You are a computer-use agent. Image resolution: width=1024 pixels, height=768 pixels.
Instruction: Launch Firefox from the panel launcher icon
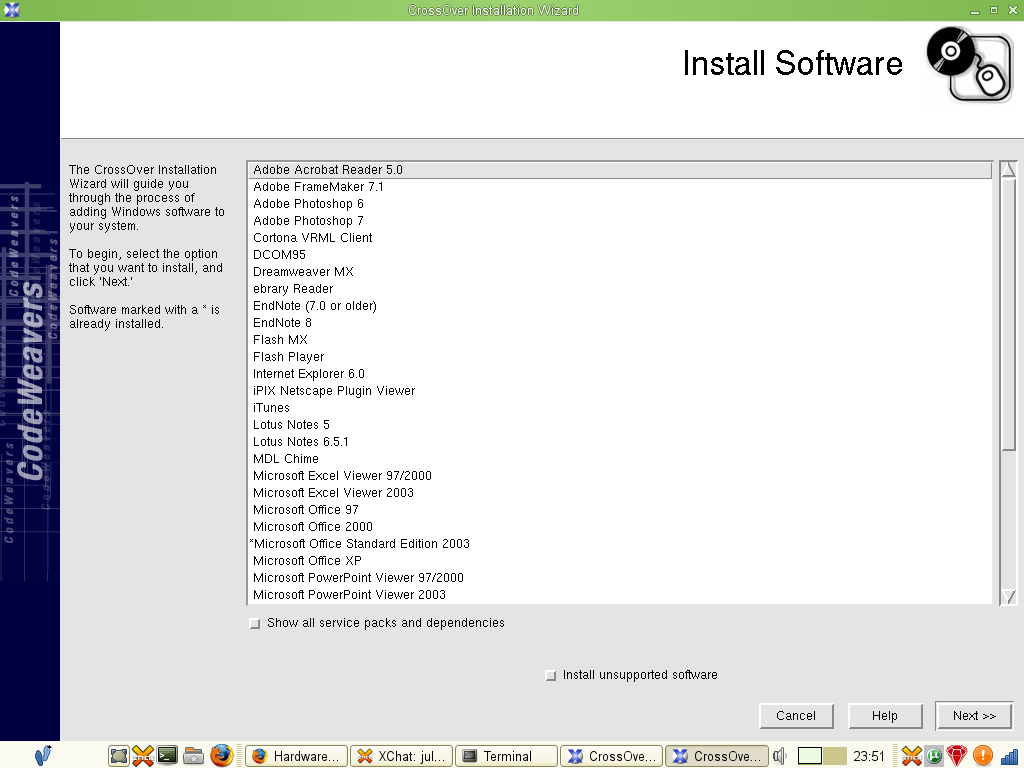tap(221, 756)
